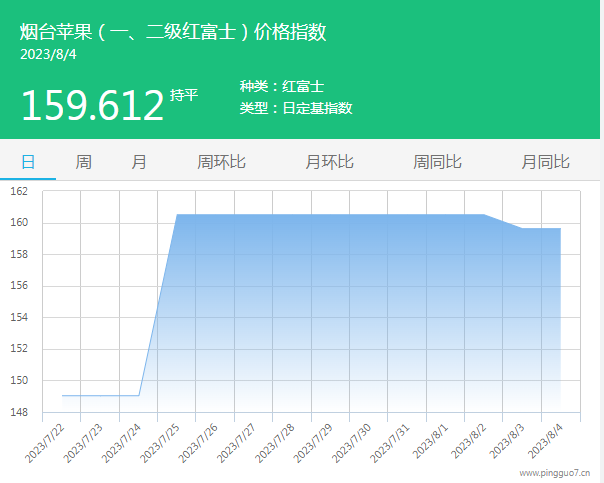Click the 烟台苹果 price index title

point(173,32)
